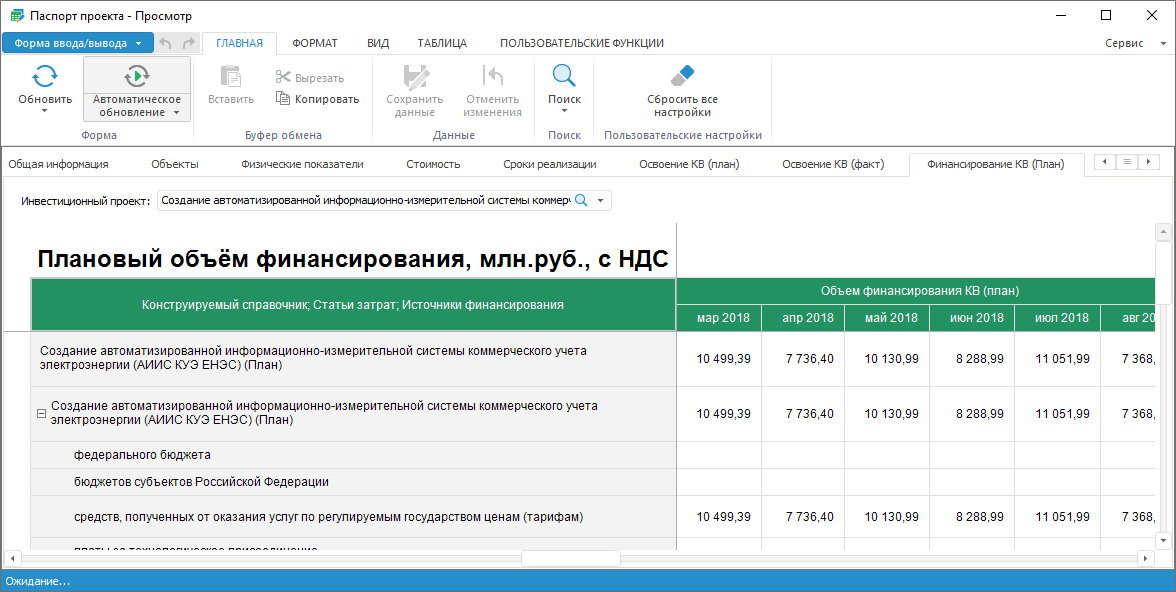The image size is (1176, 592).
Task: Click the Поиск magnifier icon
Action: pos(564,76)
